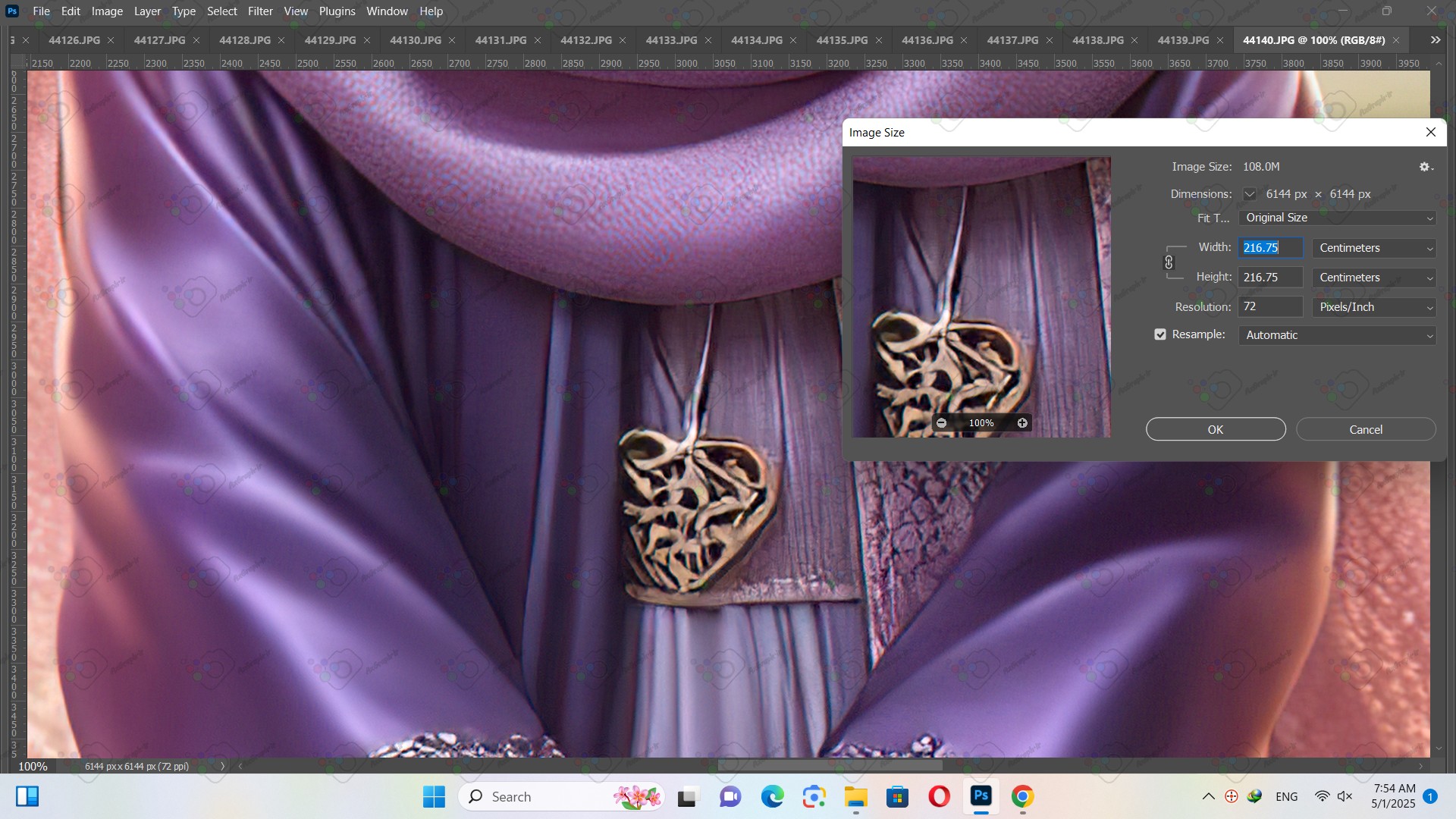Click the taskbar Search box
This screenshot has height=819, width=1456.
click(561, 797)
